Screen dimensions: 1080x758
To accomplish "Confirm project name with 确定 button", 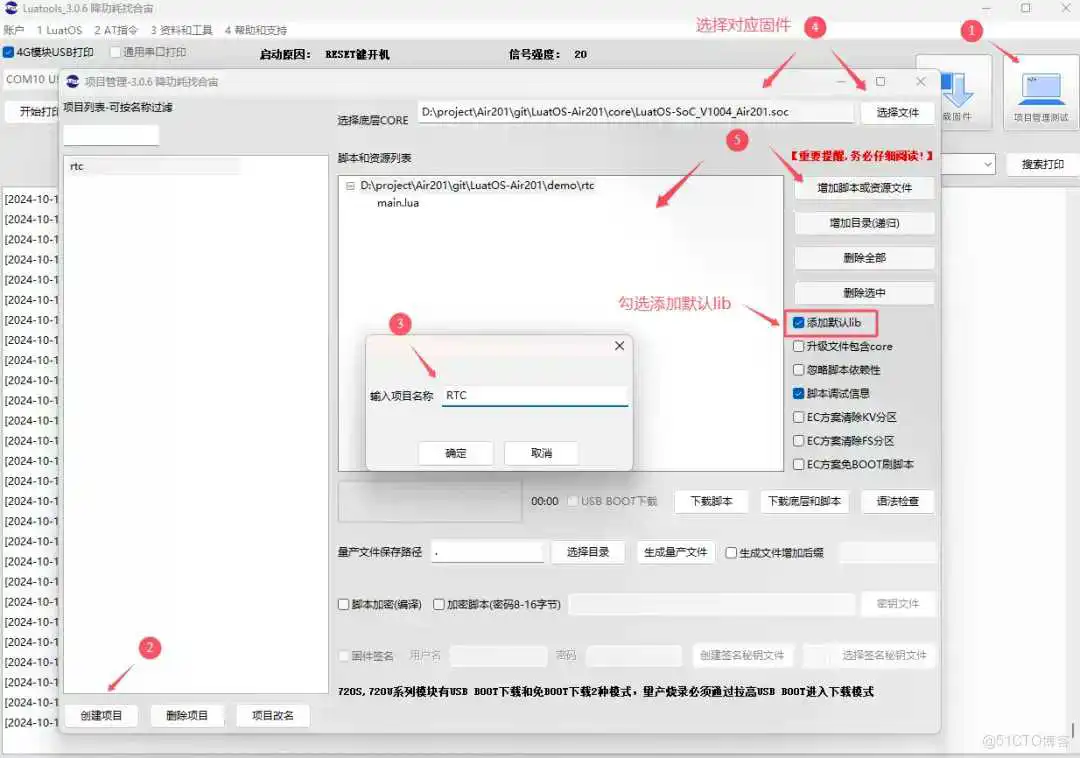I will tap(456, 453).
